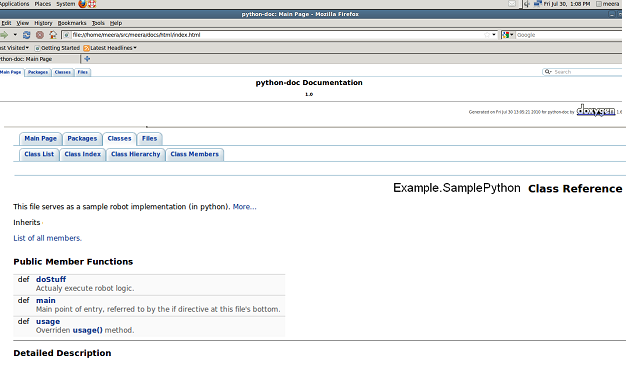This screenshot has height=375, width=626.
Task: Click the doxygen search magnifier icon
Action: coord(548,72)
